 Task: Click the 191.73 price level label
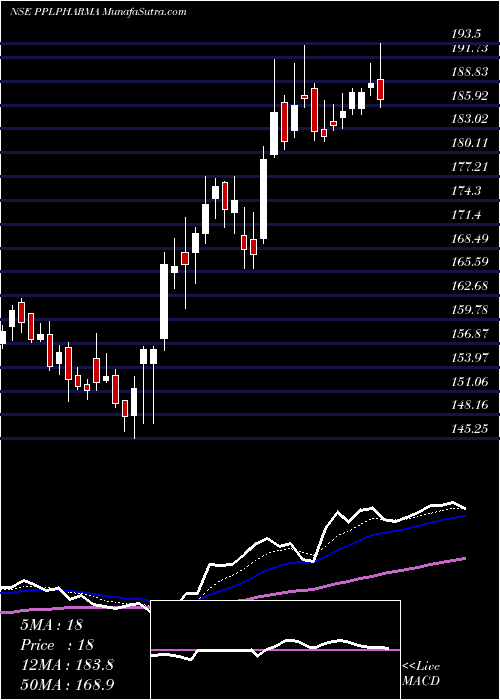coord(469,49)
